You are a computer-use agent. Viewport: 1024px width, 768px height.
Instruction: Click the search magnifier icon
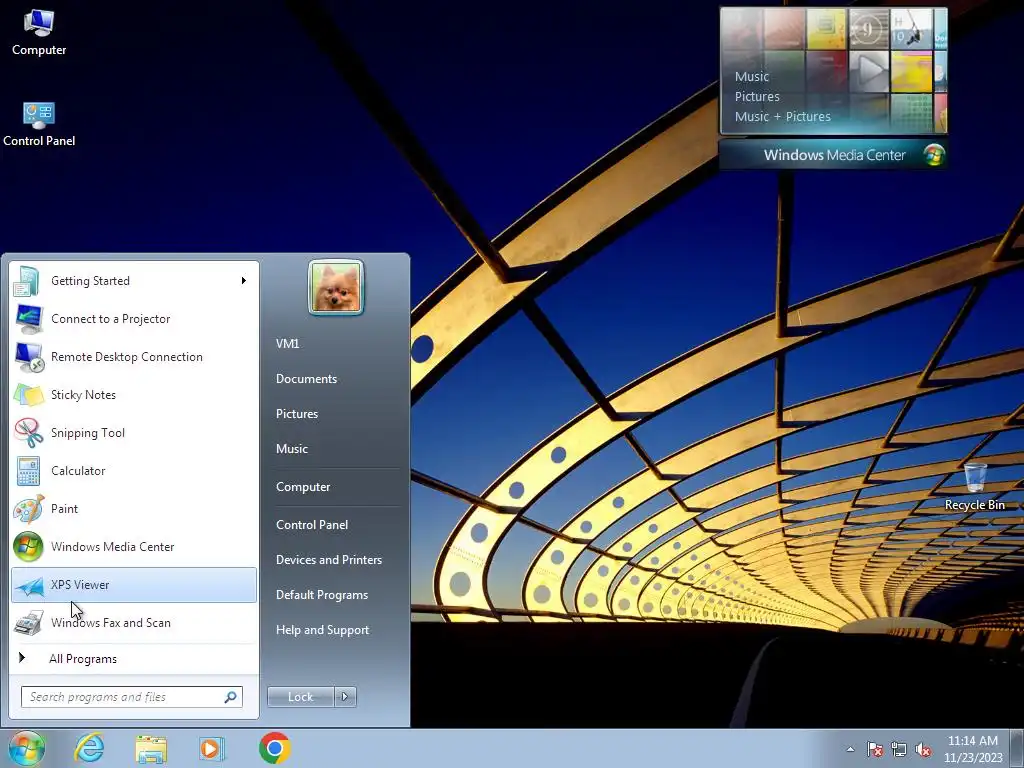[231, 697]
